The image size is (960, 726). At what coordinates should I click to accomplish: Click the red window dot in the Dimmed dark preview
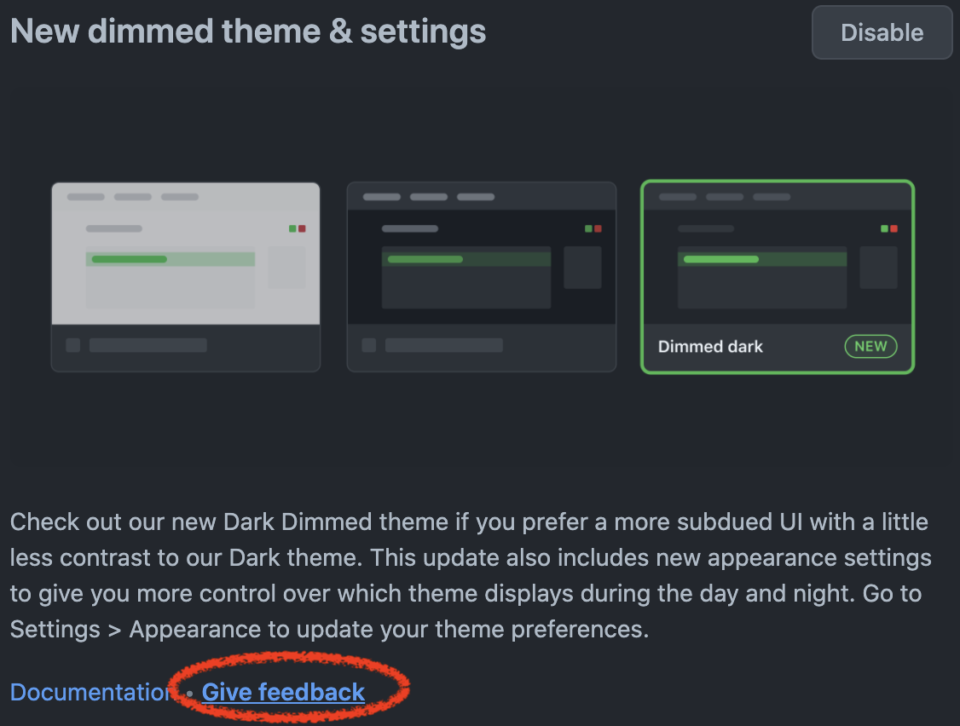click(893, 230)
